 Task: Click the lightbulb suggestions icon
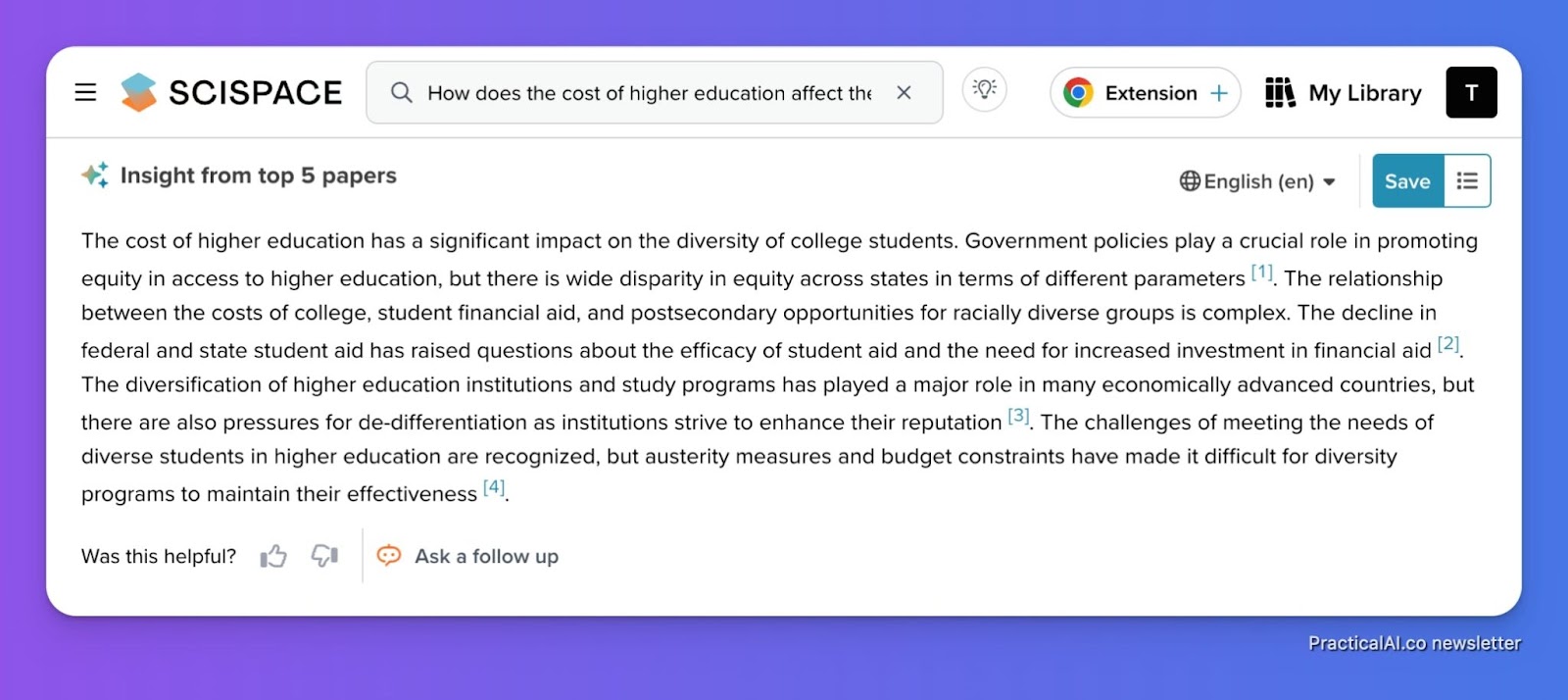pos(985,90)
